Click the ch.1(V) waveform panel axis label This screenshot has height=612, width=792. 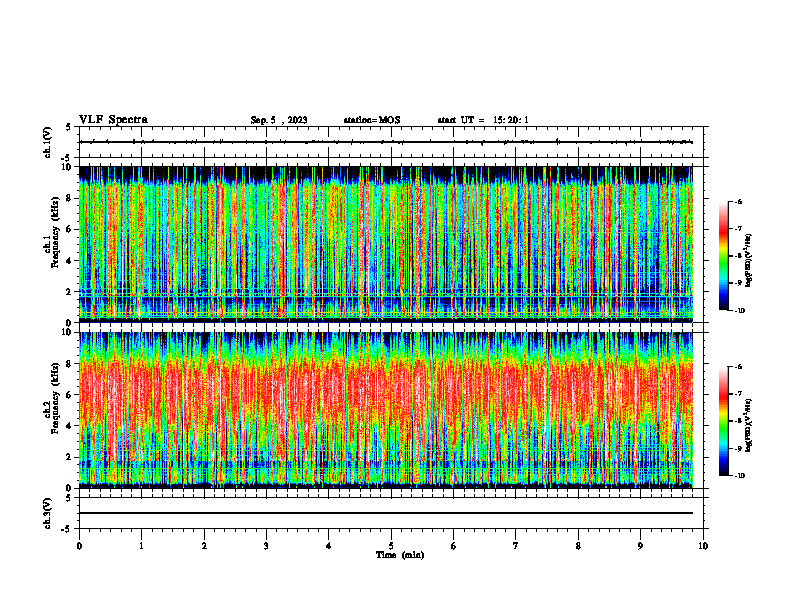(47, 142)
